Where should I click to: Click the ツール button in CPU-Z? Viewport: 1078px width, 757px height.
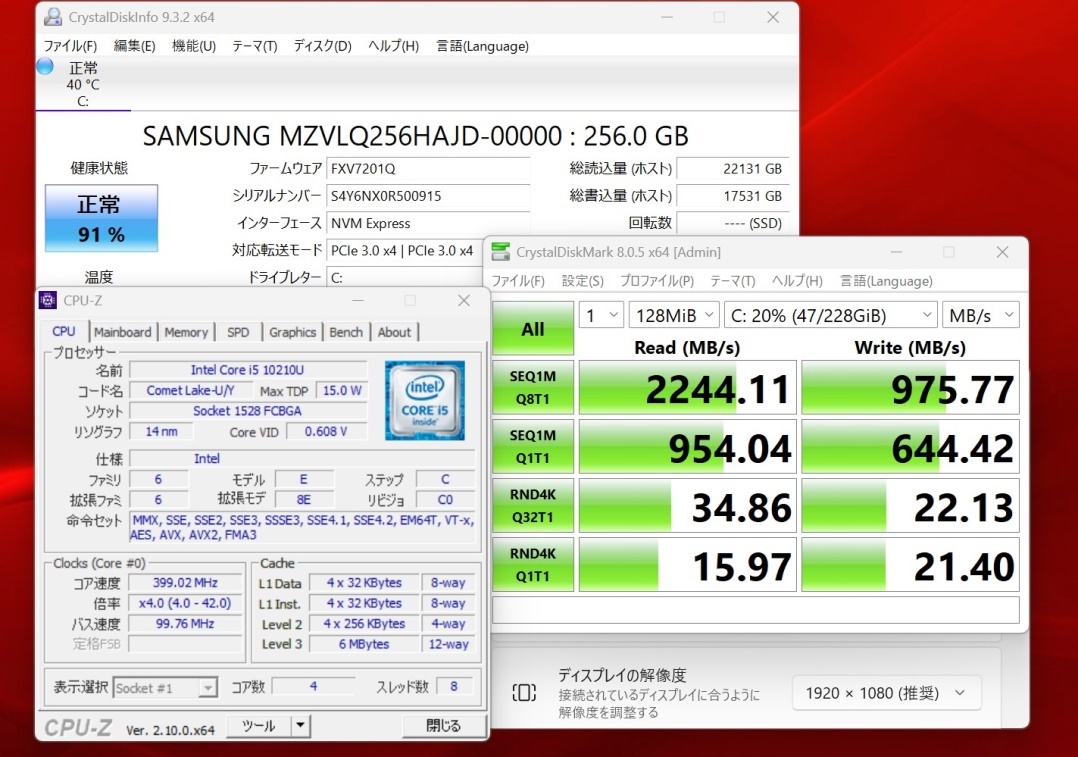click(x=258, y=725)
